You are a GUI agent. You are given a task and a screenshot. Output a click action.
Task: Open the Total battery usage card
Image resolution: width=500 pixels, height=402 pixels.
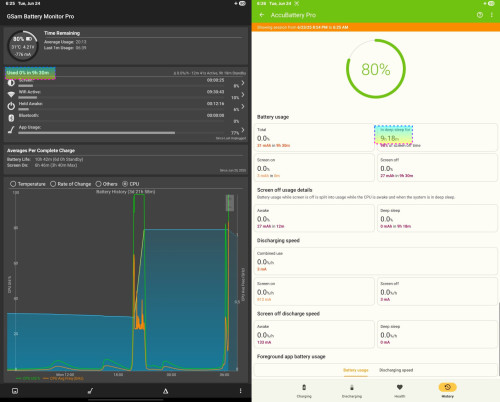click(x=314, y=137)
